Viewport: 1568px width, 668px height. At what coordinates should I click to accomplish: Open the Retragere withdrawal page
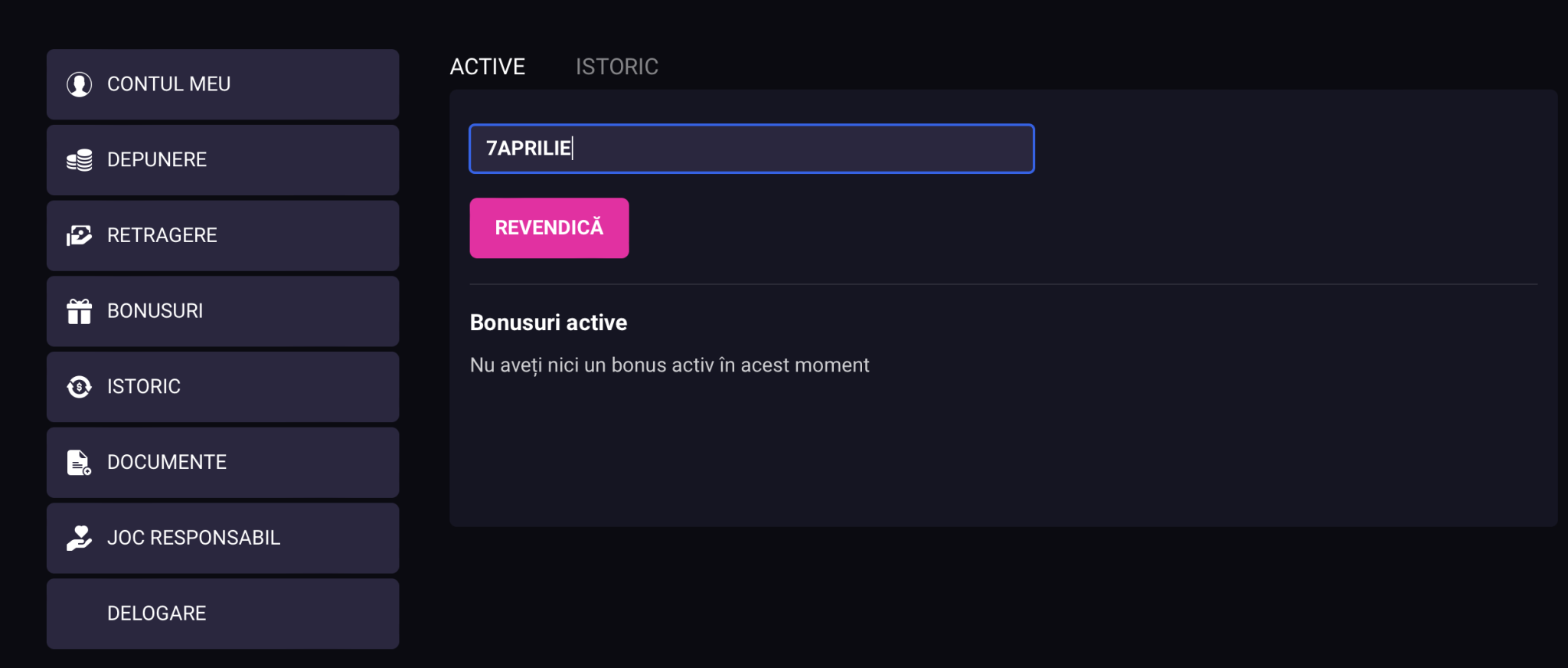[x=223, y=235]
